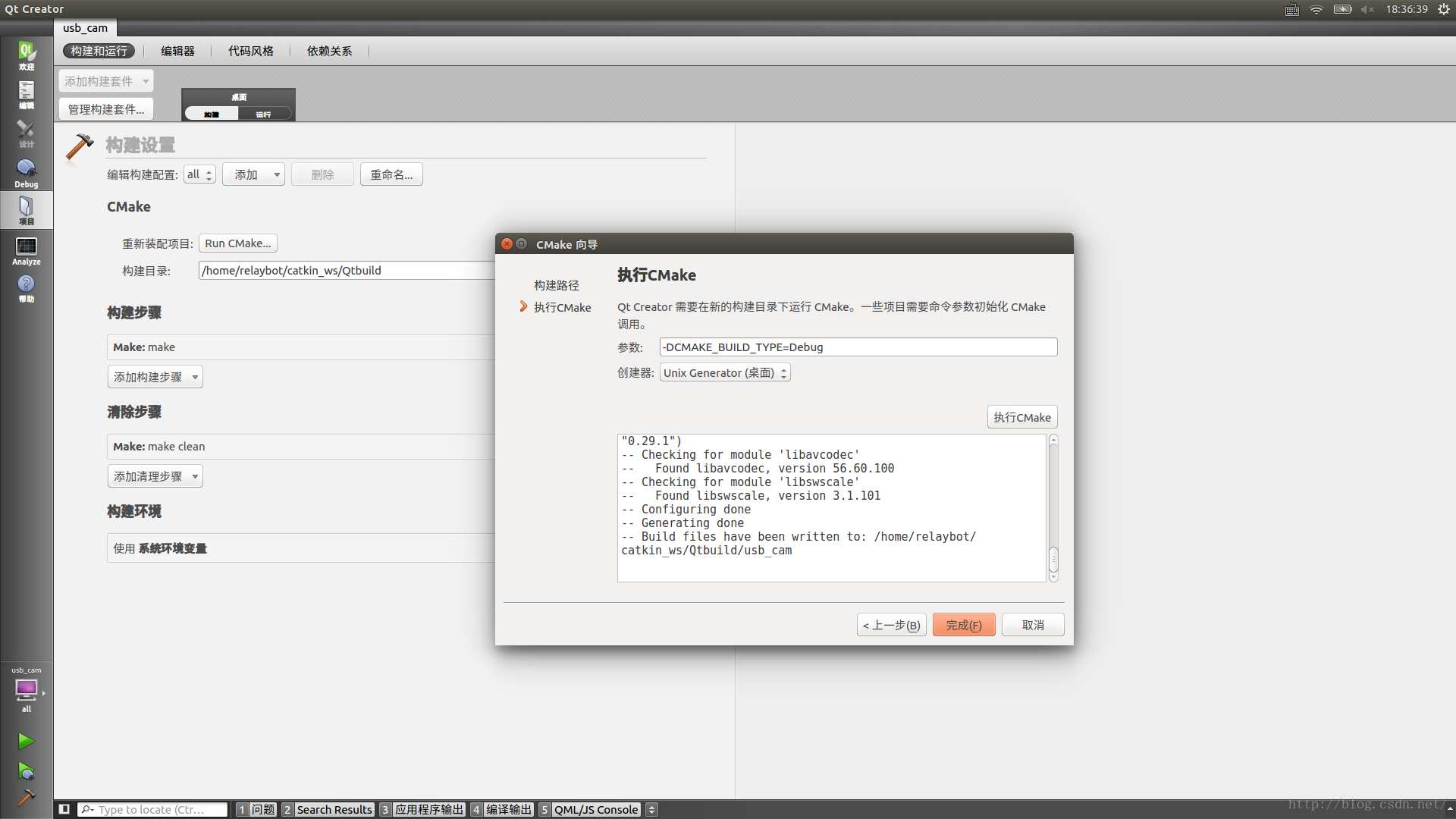Click the locator search magnifier icon
This screenshot has height=819, width=1456.
87,809
